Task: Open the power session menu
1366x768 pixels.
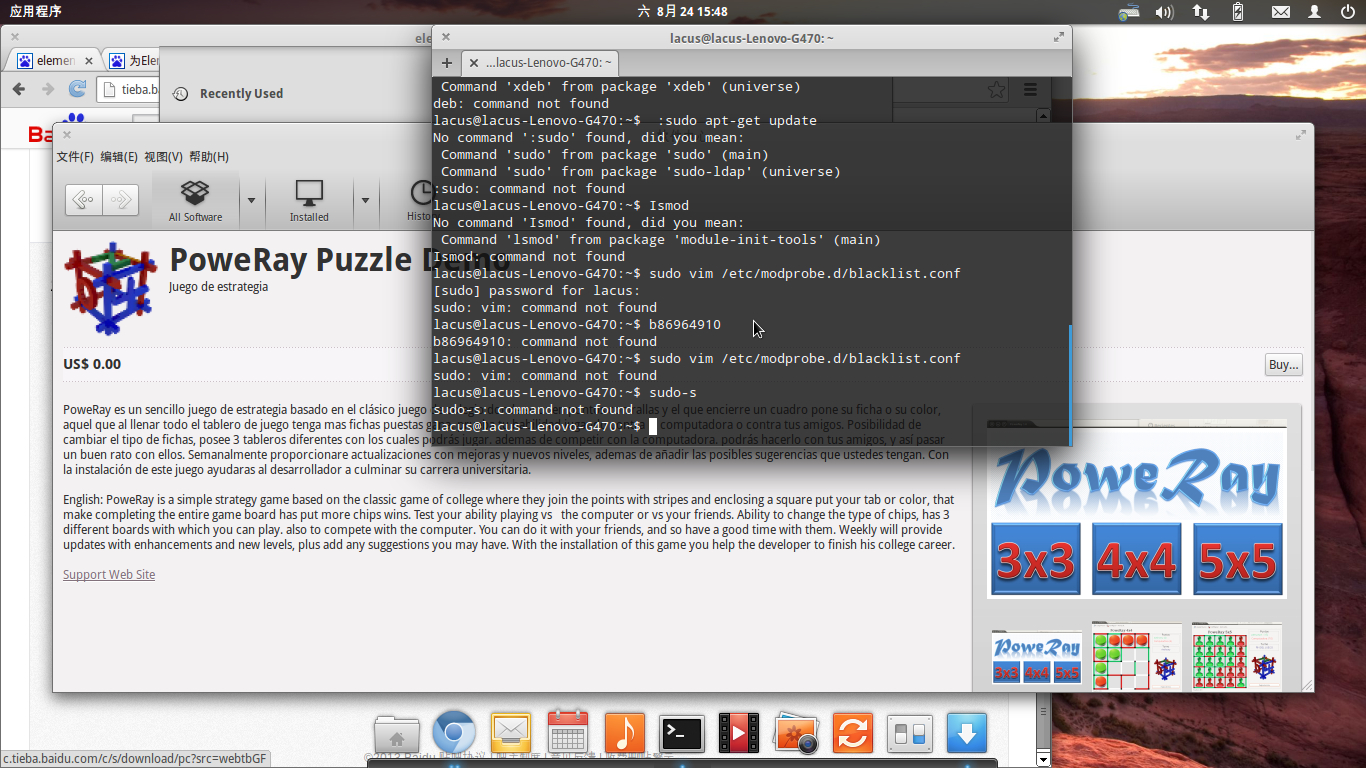Action: point(1346,12)
